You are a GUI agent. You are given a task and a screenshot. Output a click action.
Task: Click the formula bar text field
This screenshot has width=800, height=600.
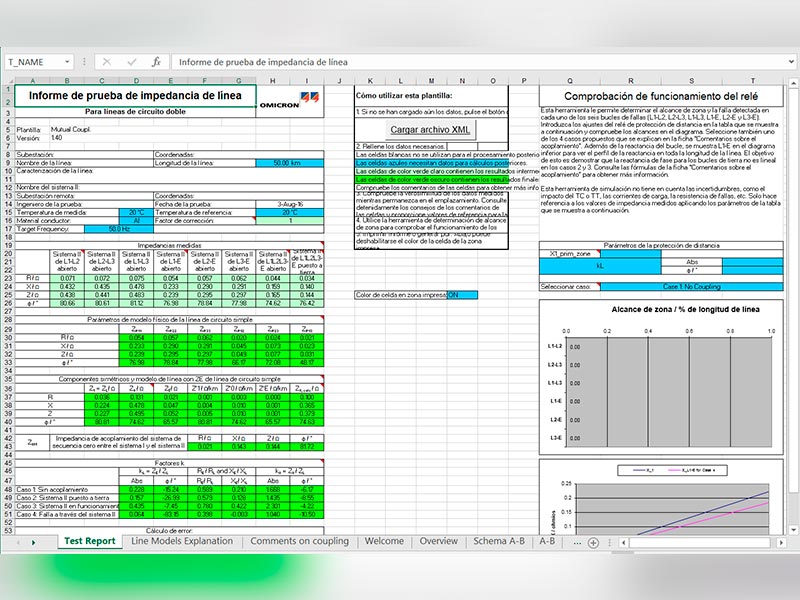(x=480, y=62)
